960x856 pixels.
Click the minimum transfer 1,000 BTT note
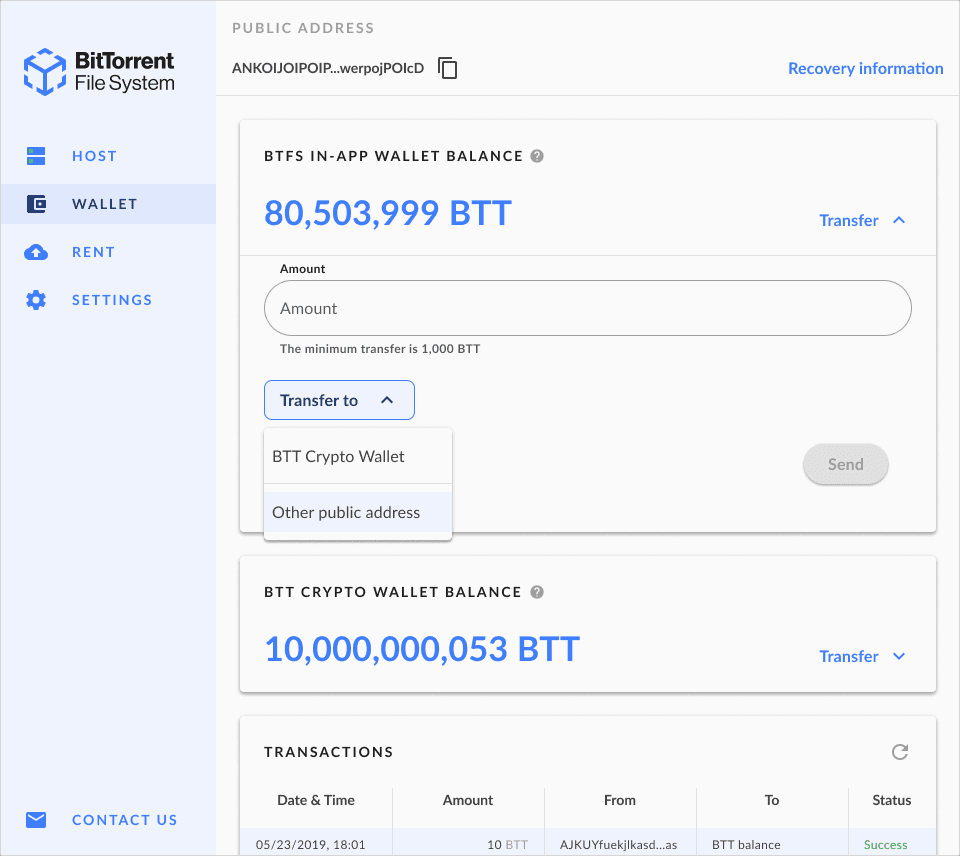click(x=380, y=349)
